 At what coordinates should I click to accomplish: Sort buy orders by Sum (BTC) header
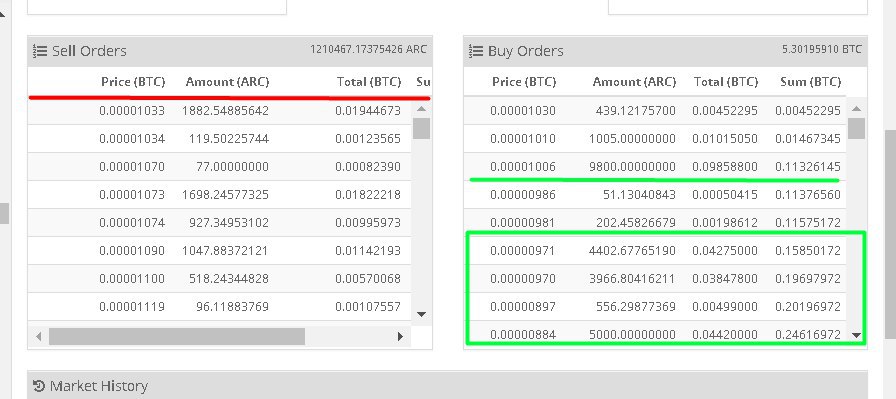click(810, 82)
